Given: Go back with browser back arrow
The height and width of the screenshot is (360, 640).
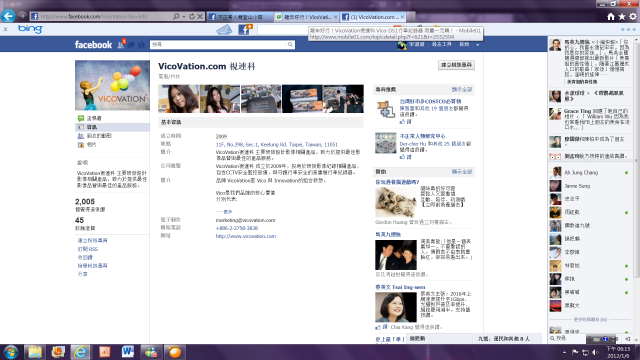Looking at the screenshot, I should click(x=8, y=16).
